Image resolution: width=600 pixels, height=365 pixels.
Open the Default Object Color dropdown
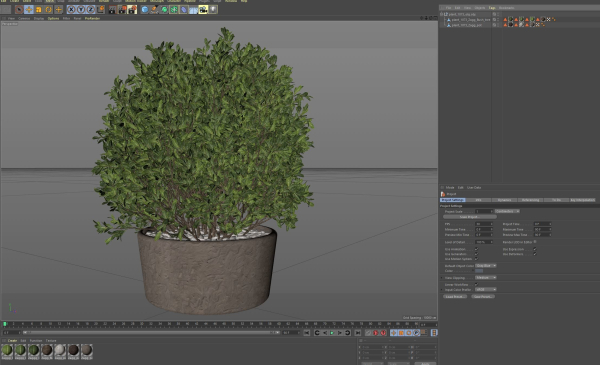tap(486, 266)
